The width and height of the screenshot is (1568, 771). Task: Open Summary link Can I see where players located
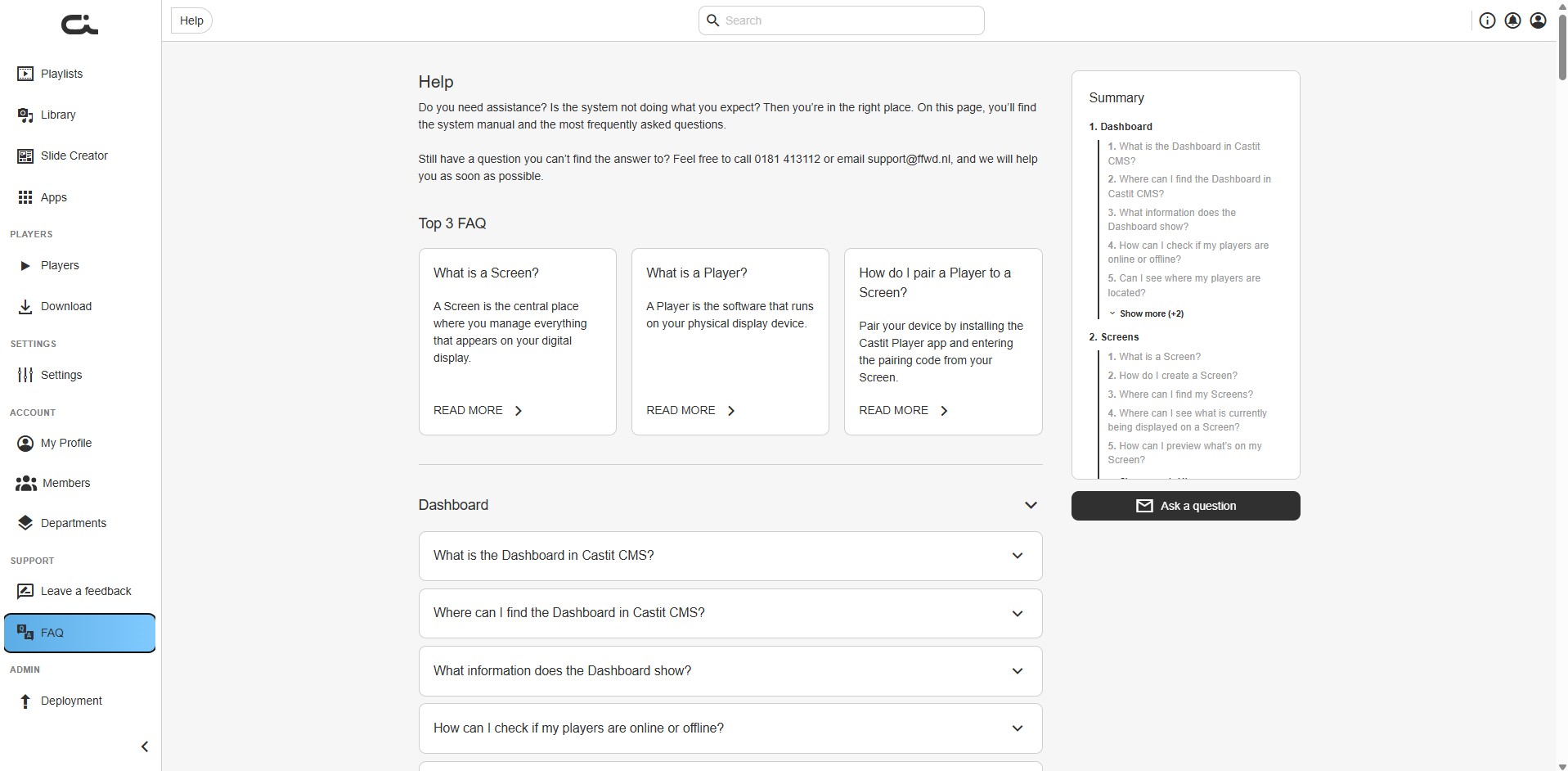tap(1184, 286)
